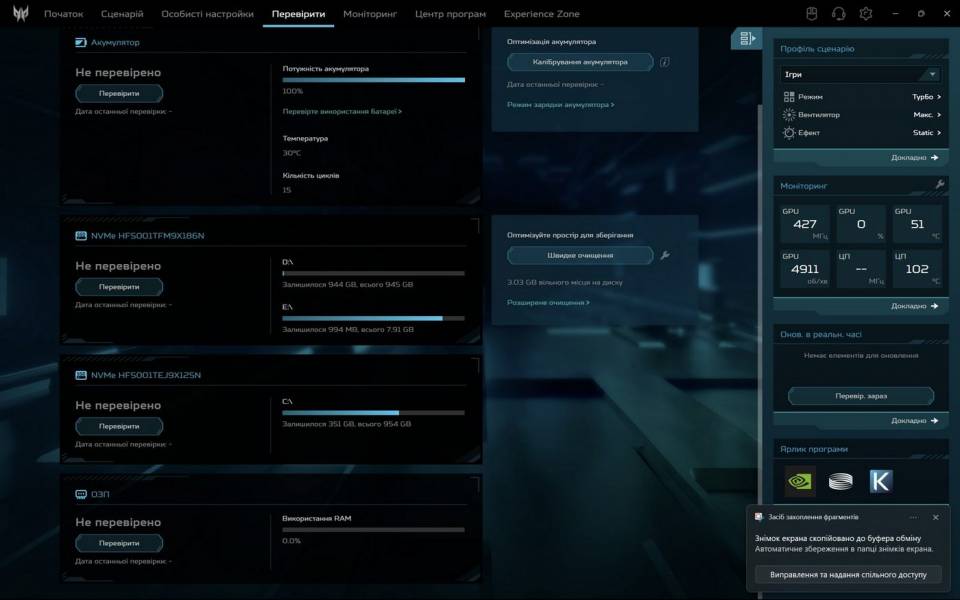Launch the coil-shaped app shortcut
Image resolution: width=960 pixels, height=600 pixels.
point(840,481)
